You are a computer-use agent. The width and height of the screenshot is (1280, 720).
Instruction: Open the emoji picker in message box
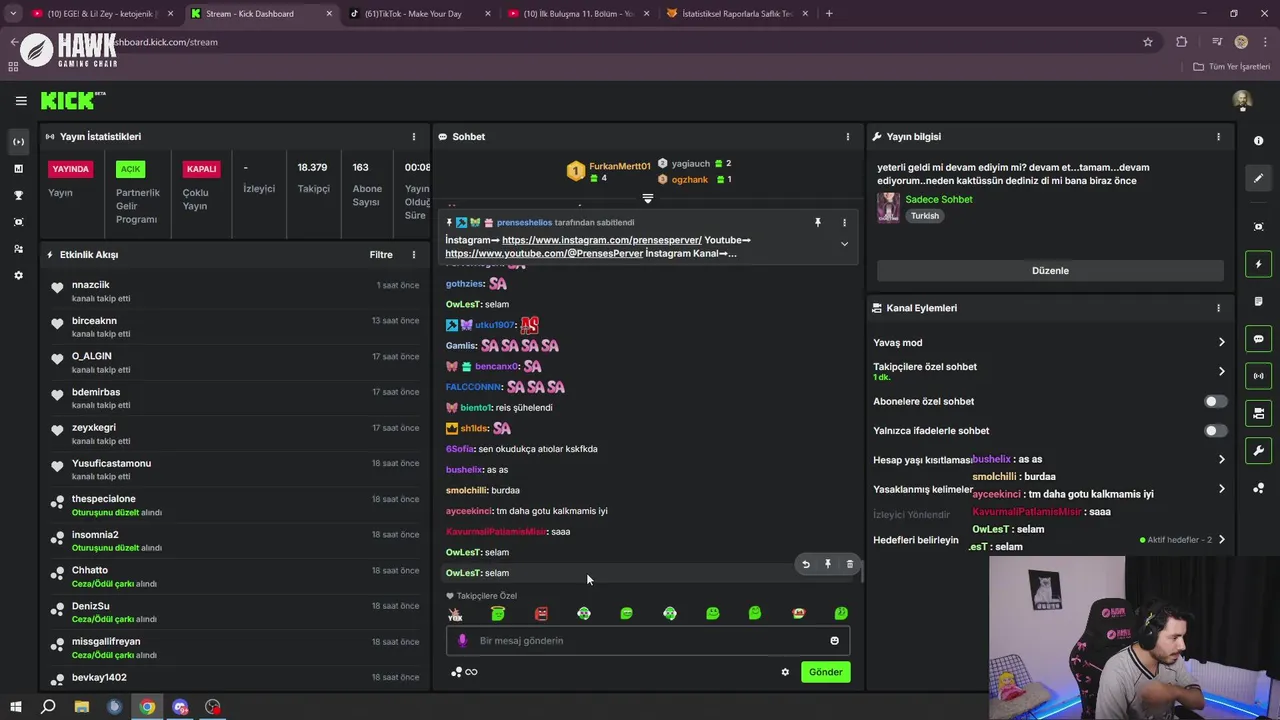(835, 641)
